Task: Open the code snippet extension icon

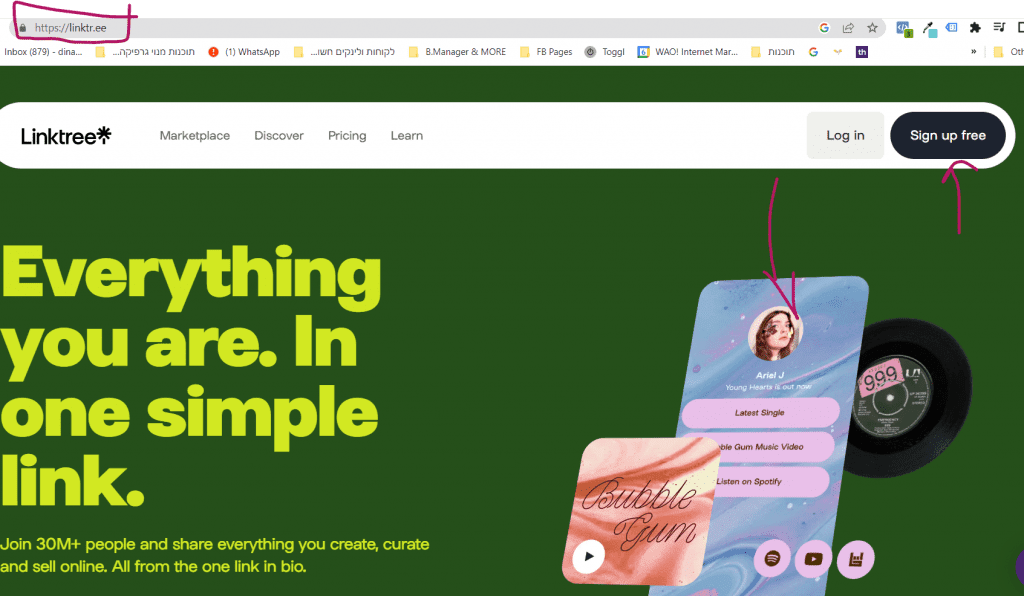Action: click(x=904, y=28)
